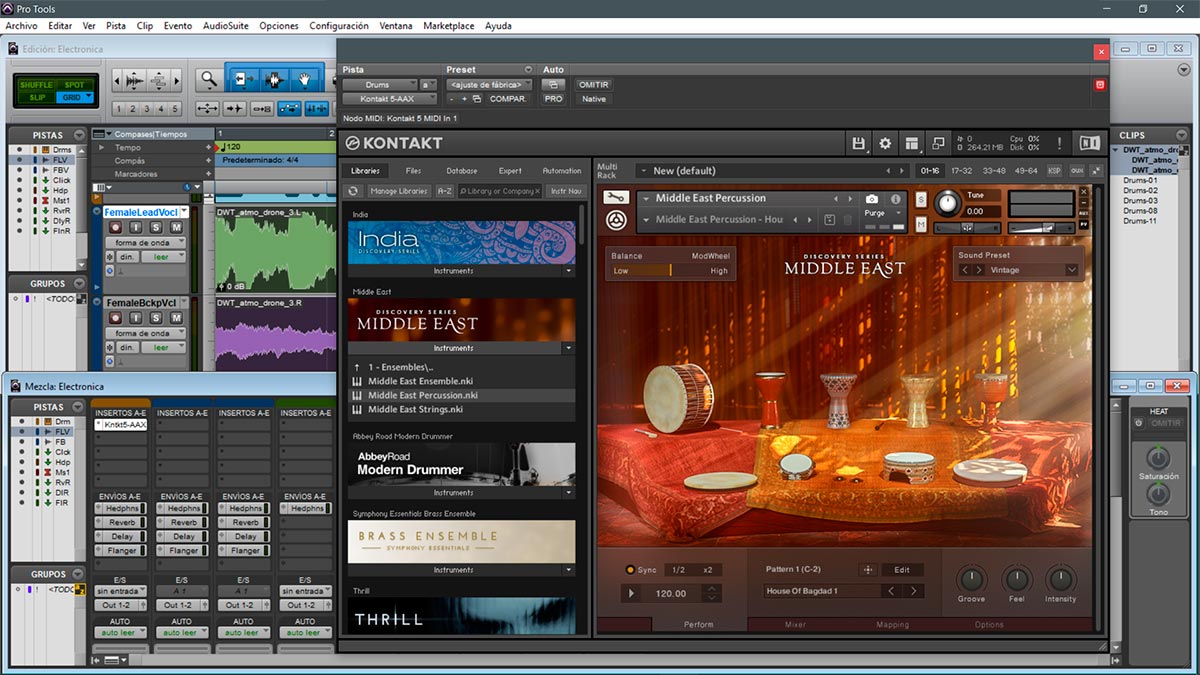The height and width of the screenshot is (675, 1200).
Task: Click the Kontakt save disk icon
Action: pos(859,143)
